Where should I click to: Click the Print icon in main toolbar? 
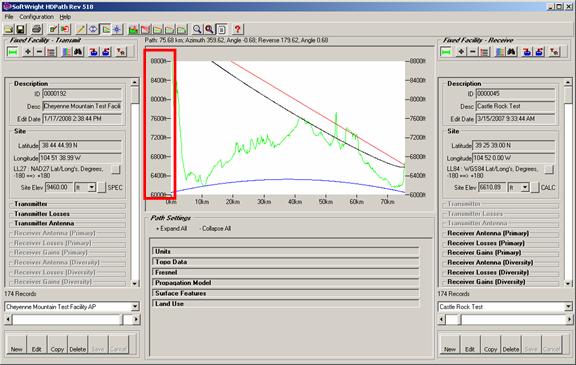tap(36, 29)
